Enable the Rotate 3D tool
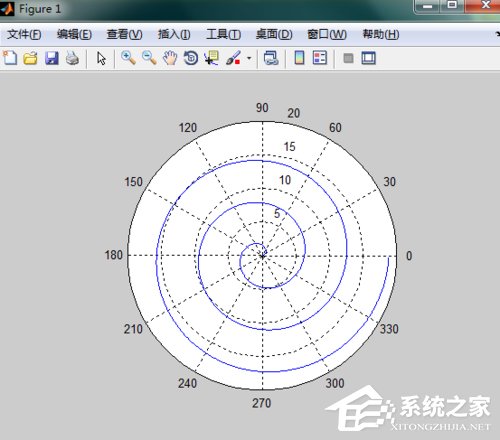Viewport: 500px width, 440px height. point(191,58)
